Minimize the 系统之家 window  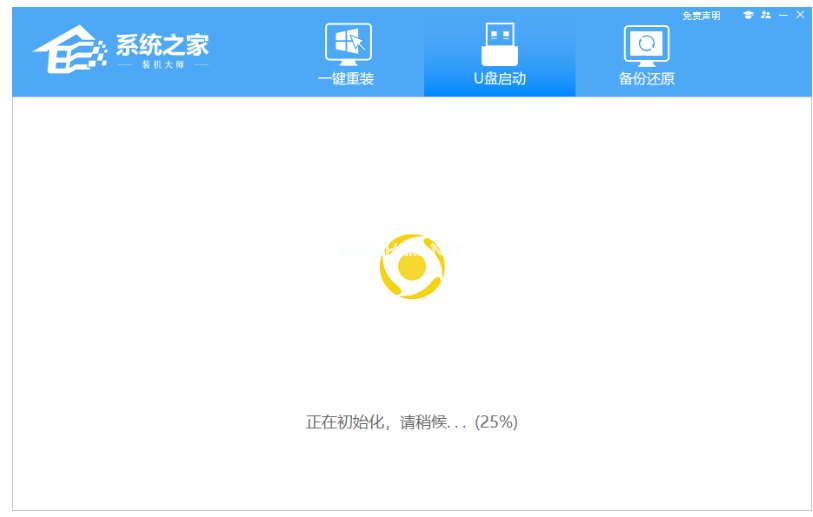click(x=783, y=15)
